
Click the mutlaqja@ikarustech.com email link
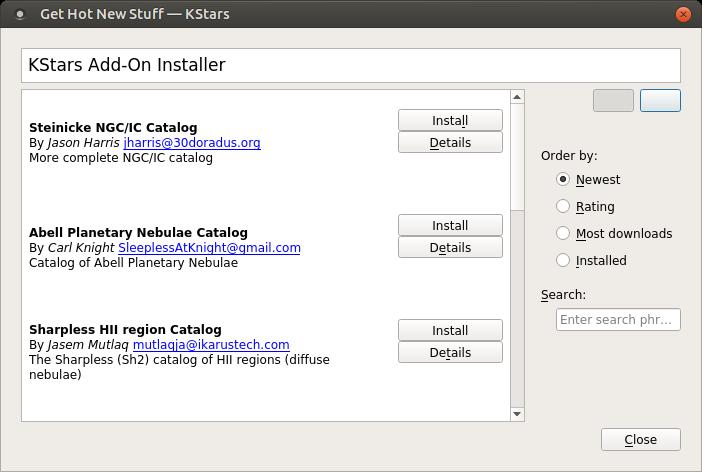[211, 345]
